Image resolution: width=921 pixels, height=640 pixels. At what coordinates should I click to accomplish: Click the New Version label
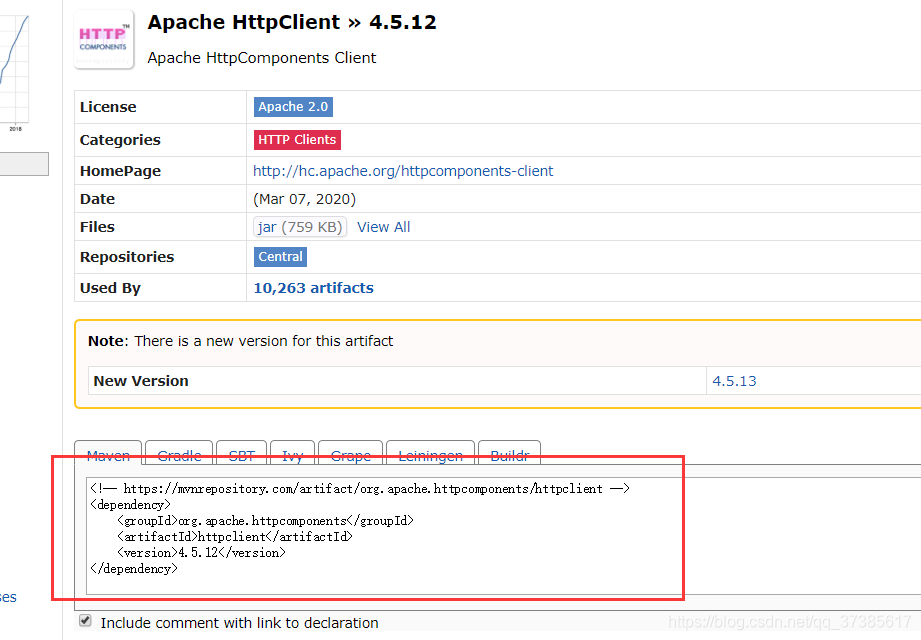(141, 381)
